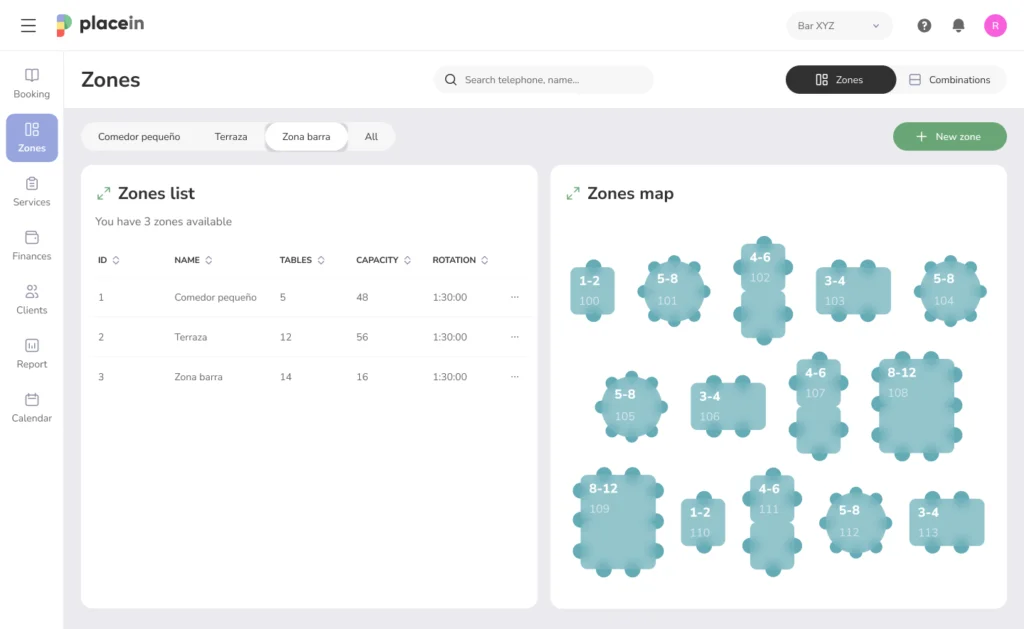Select large table 108
Image resolution: width=1024 pixels, height=629 pixels.
point(916,406)
